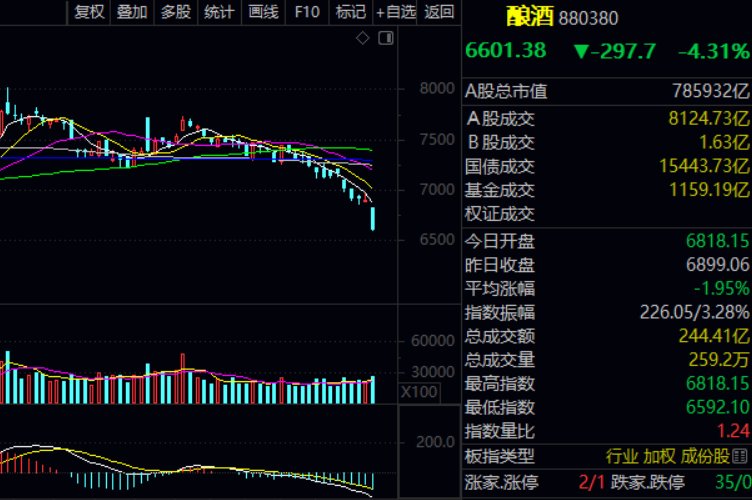Image resolution: width=752 pixels, height=500 pixels.
Task: Open the 复权 price adjustment menu
Action: coord(90,12)
